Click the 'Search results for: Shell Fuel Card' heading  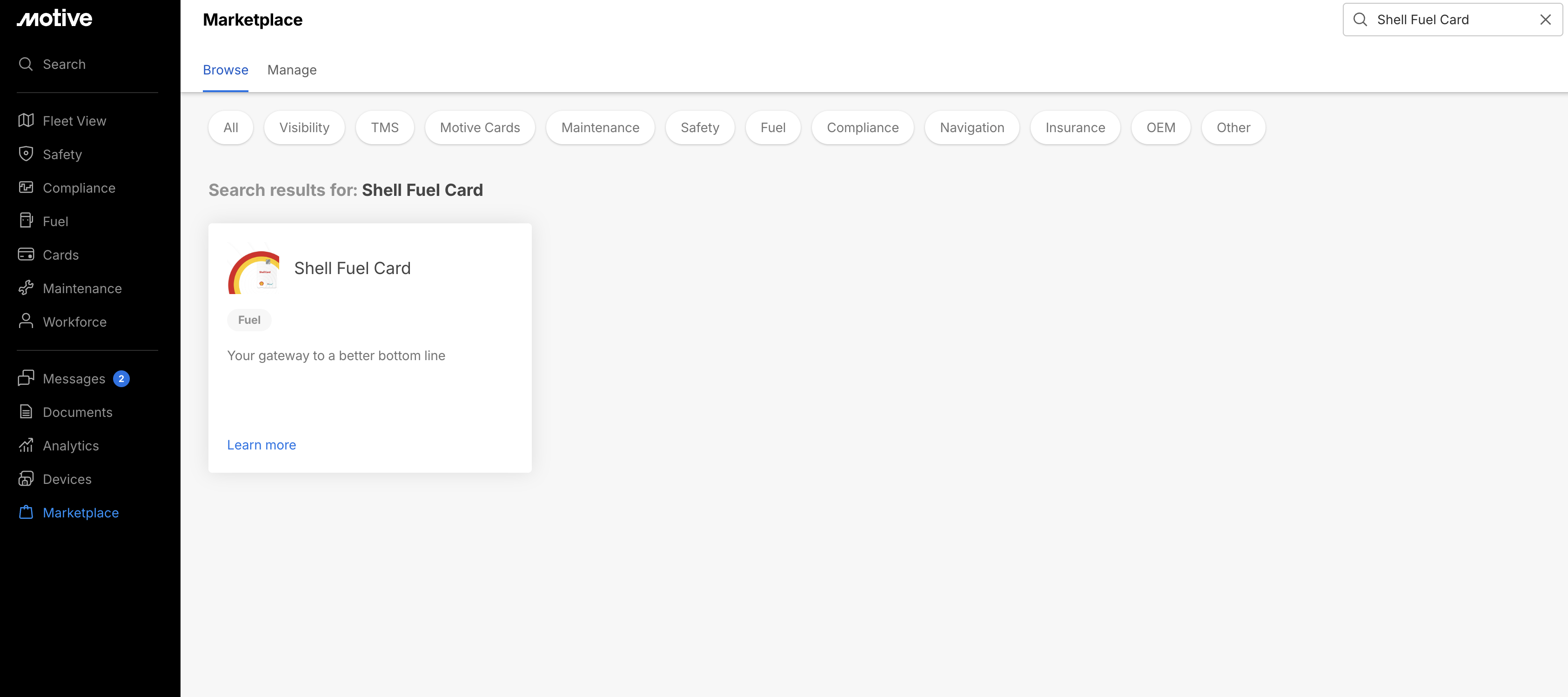(346, 190)
